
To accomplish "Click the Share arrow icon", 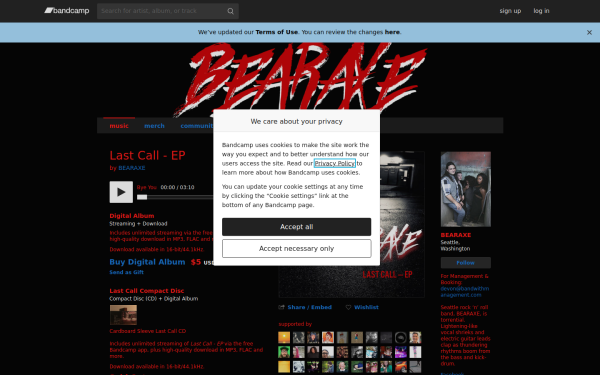I will tap(282, 307).
